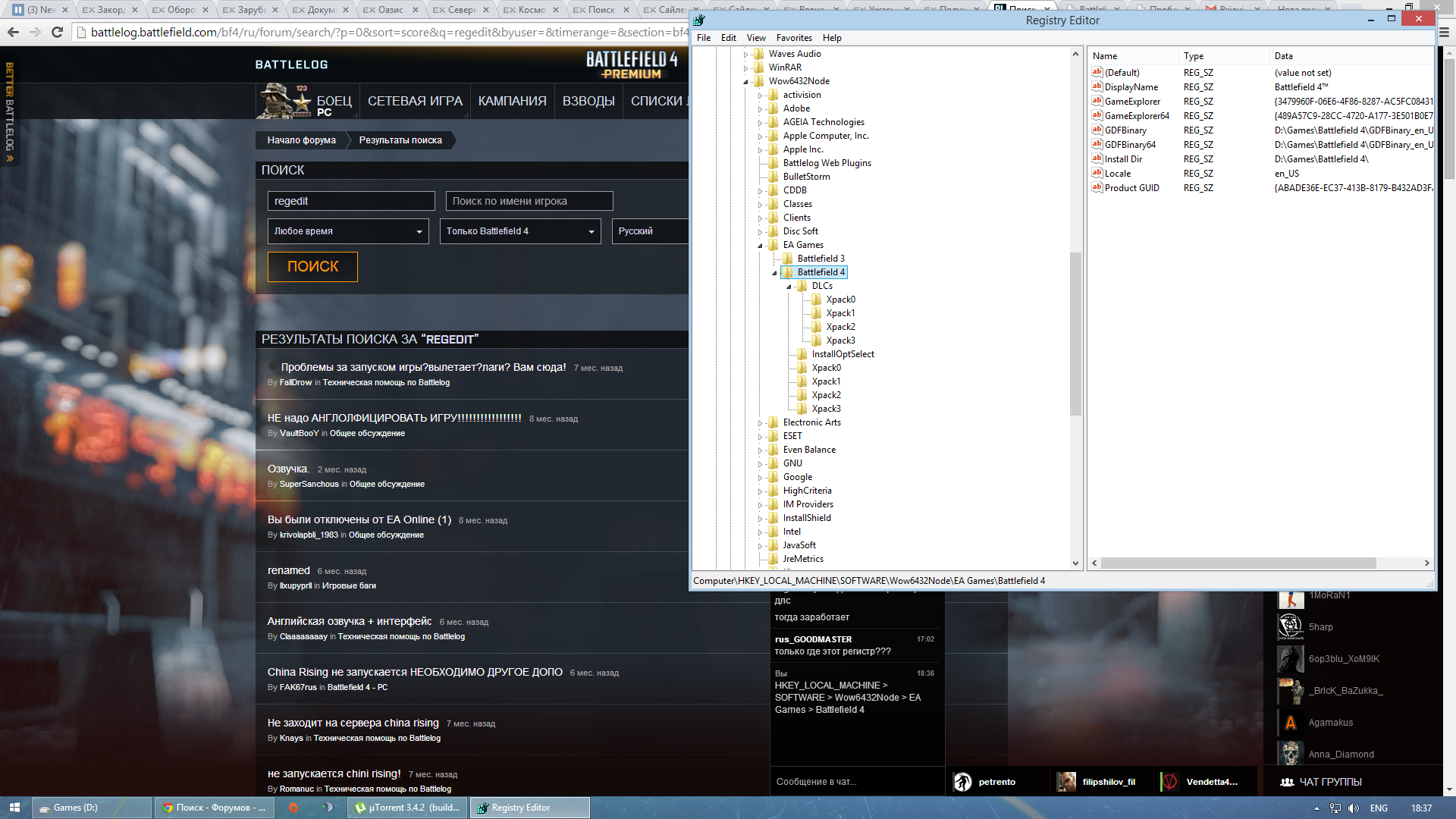Click the browser back arrow
The height and width of the screenshot is (819, 1456).
click(13, 32)
